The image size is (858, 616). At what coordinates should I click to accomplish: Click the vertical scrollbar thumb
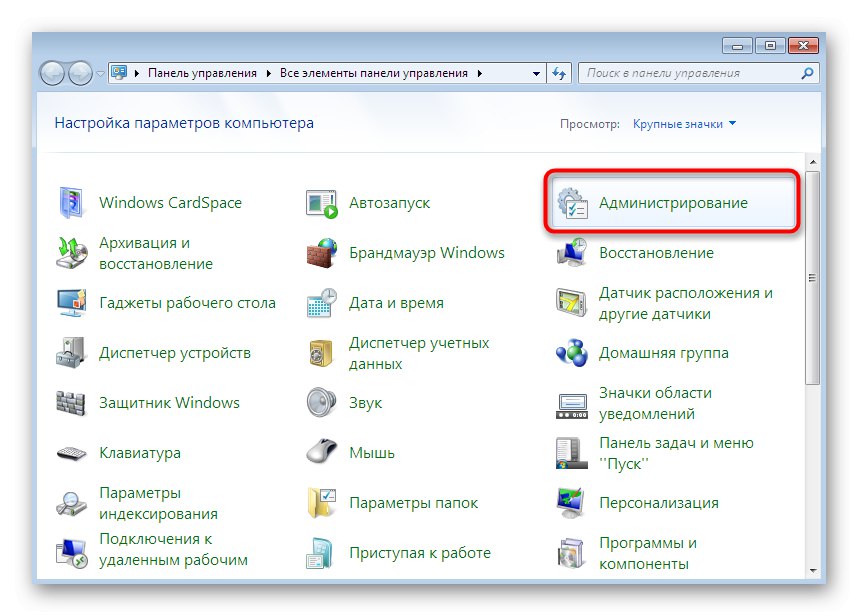(x=813, y=278)
